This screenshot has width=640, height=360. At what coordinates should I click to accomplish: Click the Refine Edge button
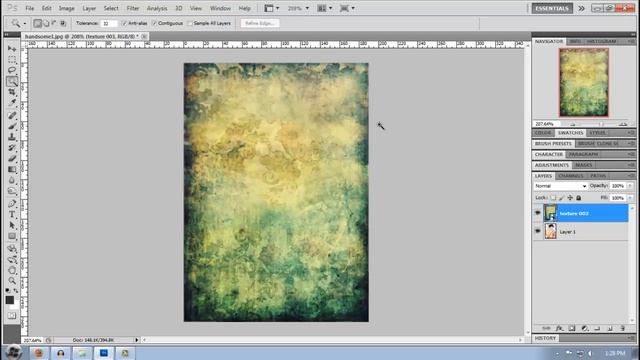(x=260, y=23)
